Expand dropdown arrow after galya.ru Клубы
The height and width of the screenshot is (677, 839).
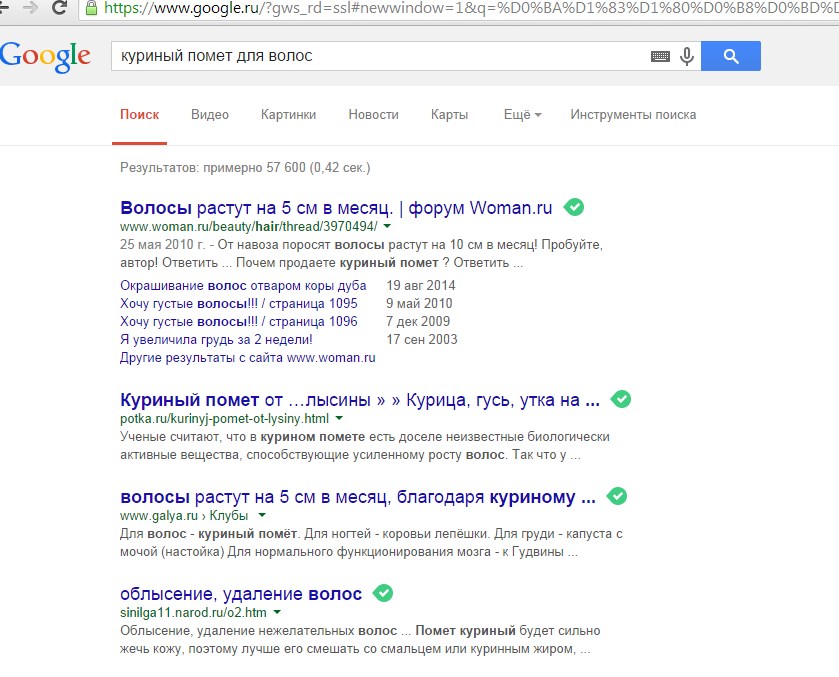point(262,515)
